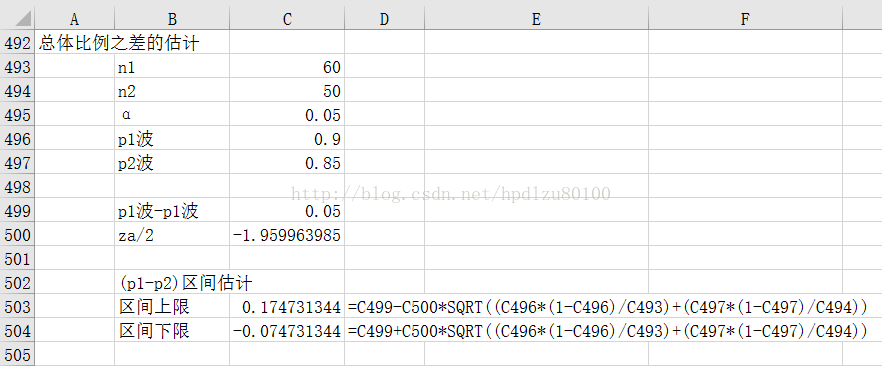The height and width of the screenshot is (366, 882).
Task: Click the formula text starting =C499+C500*SQRT
Action: coord(608,331)
